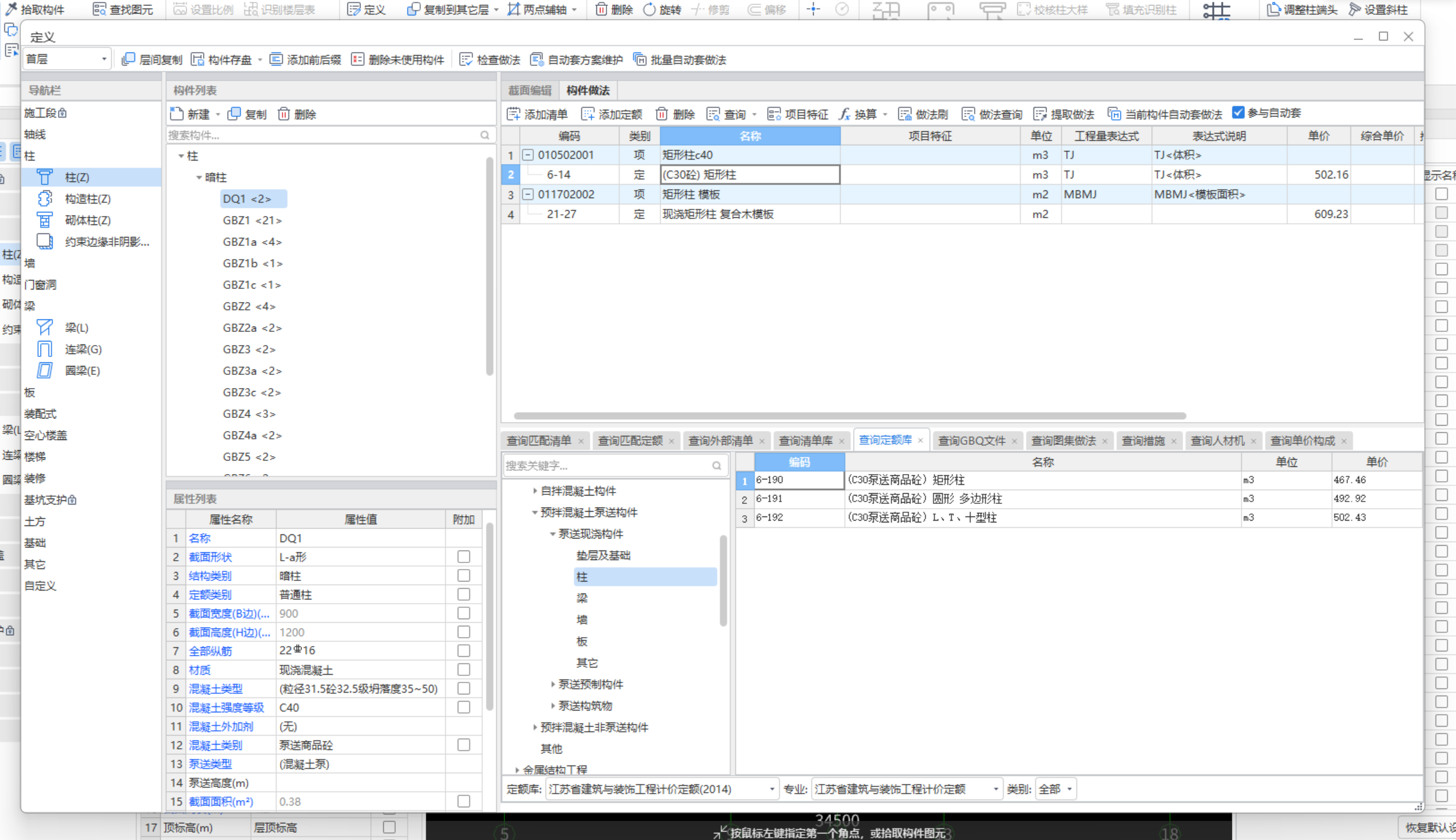Click the 添加清单 toolbar icon

pos(513,114)
